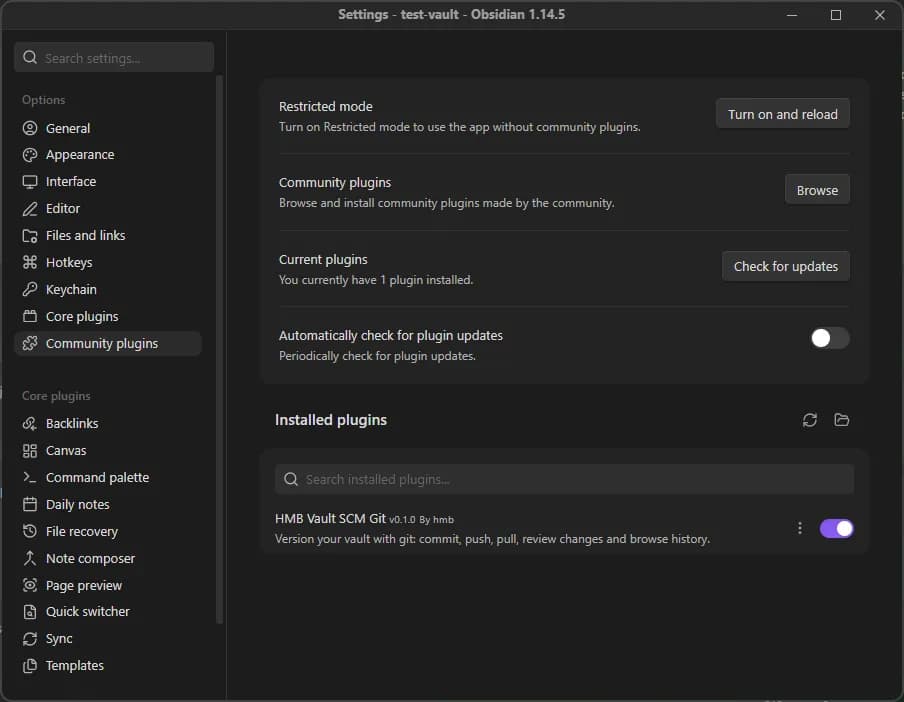Click the sidebar vertical scrollbar
Image resolution: width=904 pixels, height=702 pixels.
click(219, 349)
